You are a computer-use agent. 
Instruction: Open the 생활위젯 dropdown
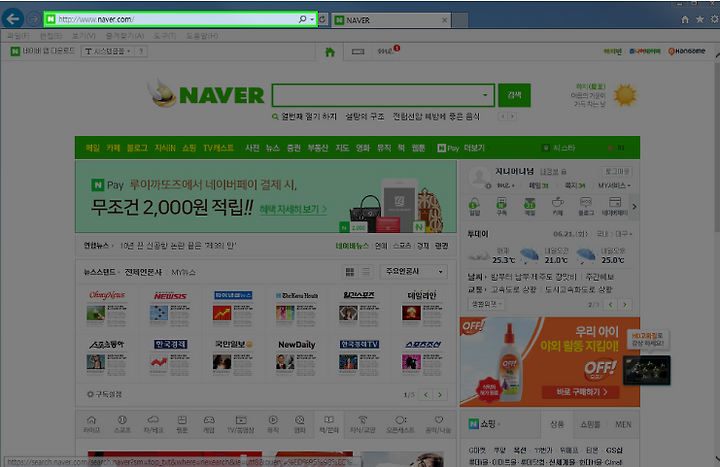[486, 304]
